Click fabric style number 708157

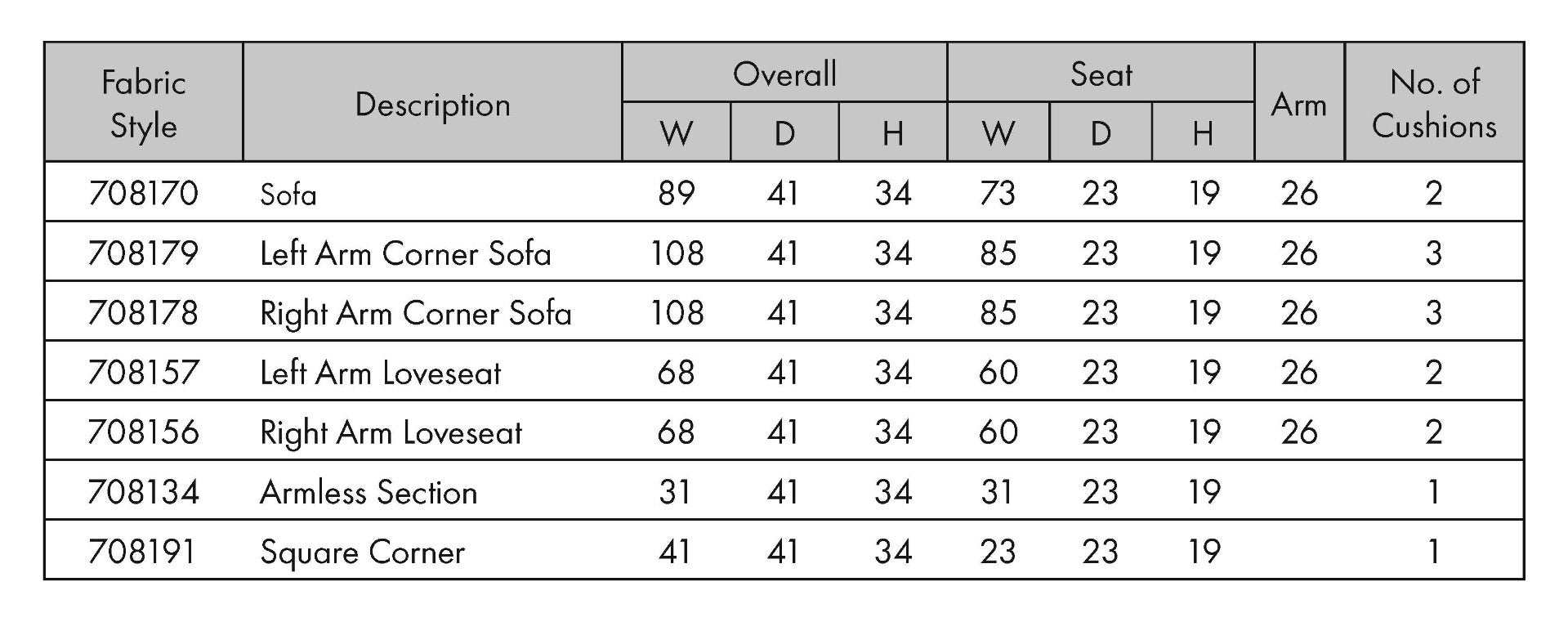coord(143,373)
